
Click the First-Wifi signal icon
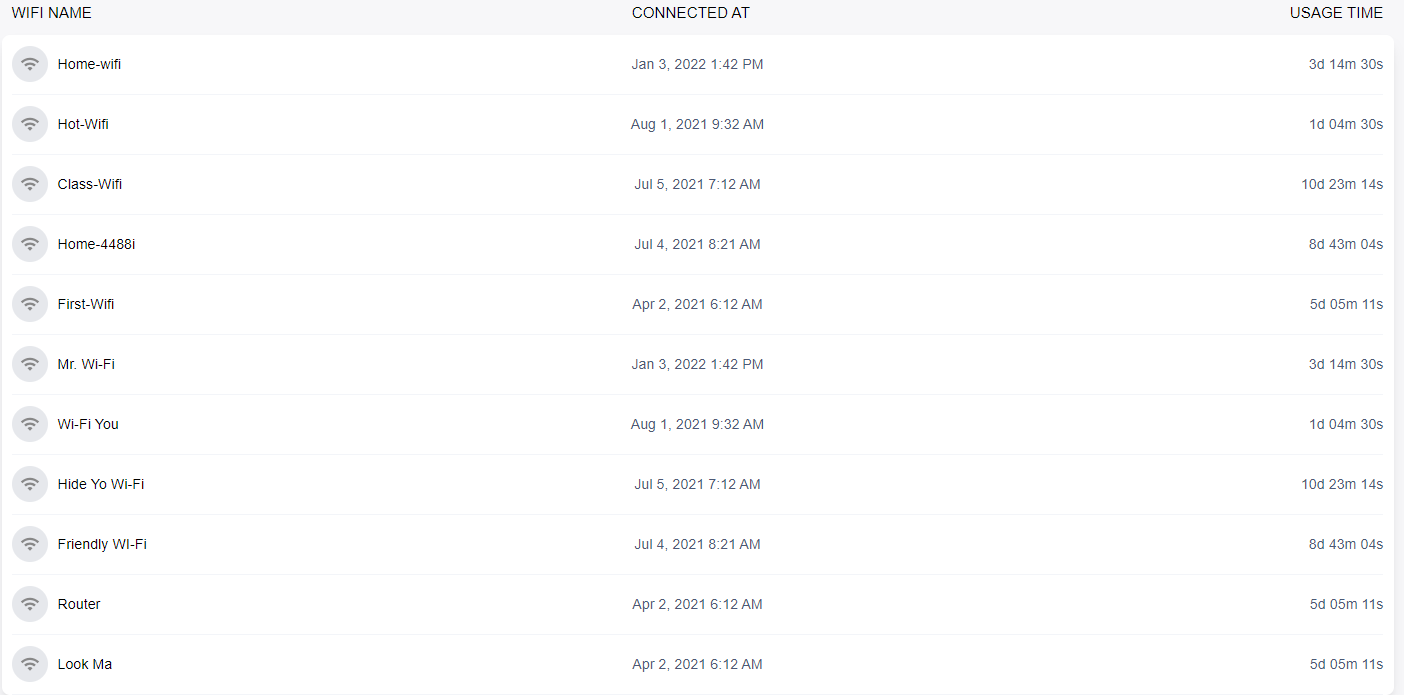(x=30, y=303)
